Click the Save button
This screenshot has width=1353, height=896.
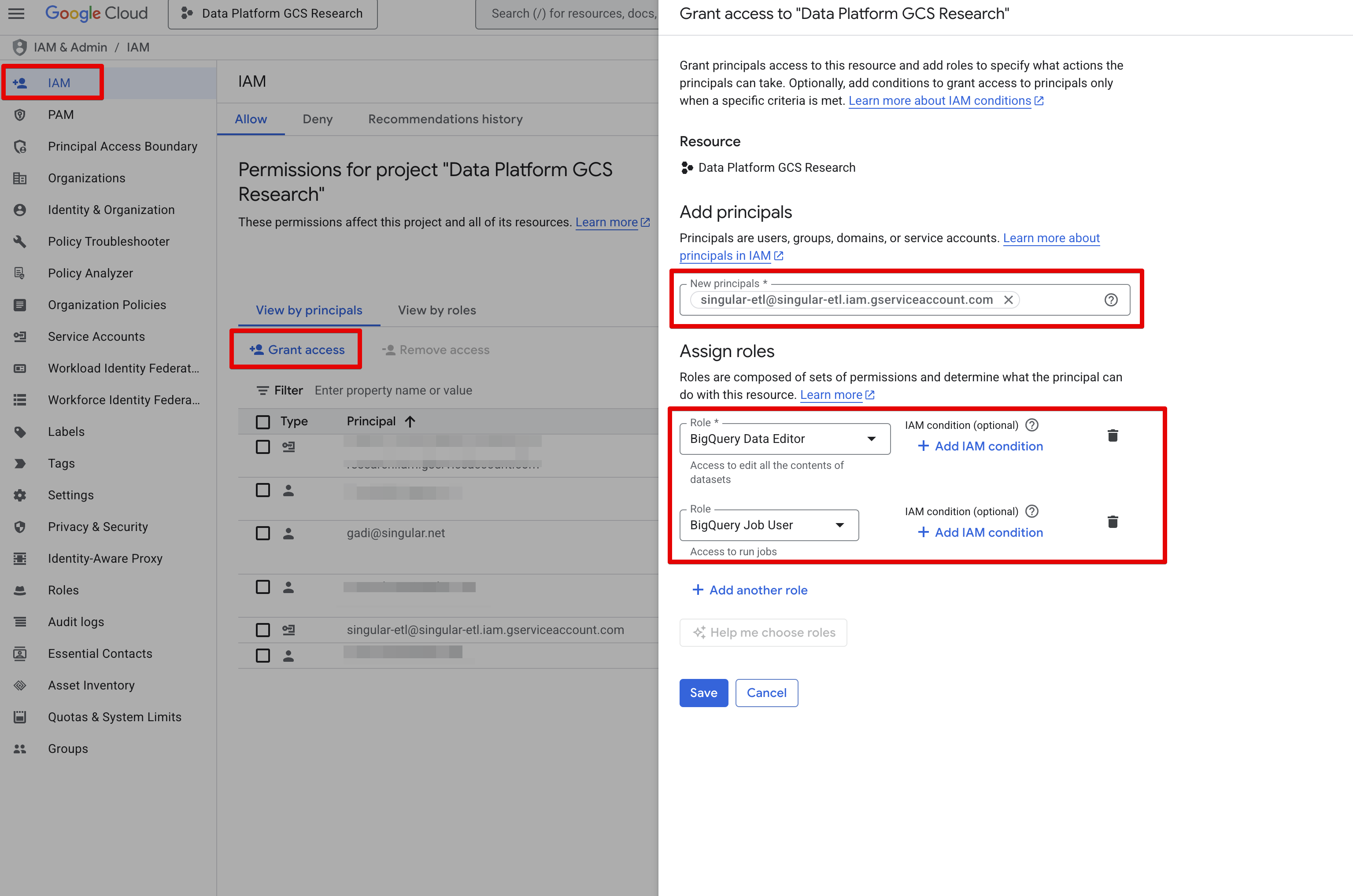pyautogui.click(x=704, y=693)
